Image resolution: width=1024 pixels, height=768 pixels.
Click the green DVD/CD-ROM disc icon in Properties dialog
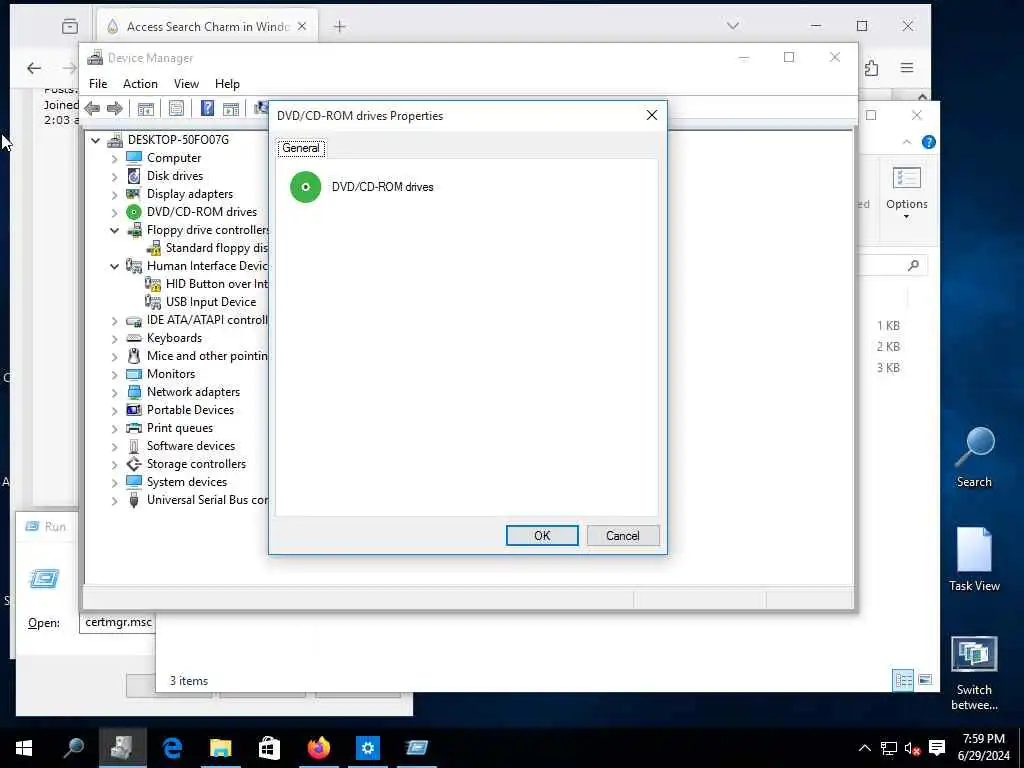pos(306,187)
